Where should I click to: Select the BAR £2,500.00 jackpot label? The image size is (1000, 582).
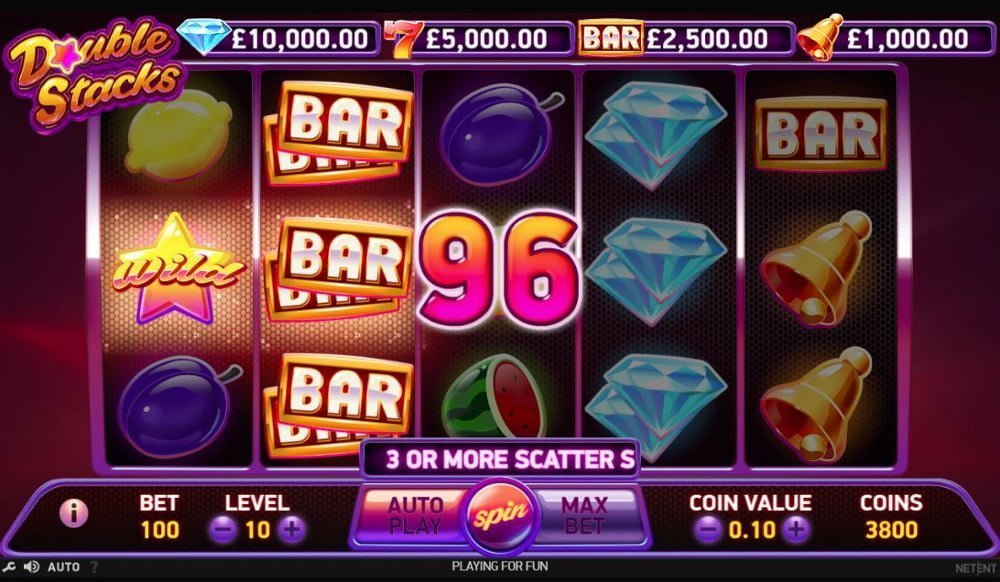(x=686, y=39)
